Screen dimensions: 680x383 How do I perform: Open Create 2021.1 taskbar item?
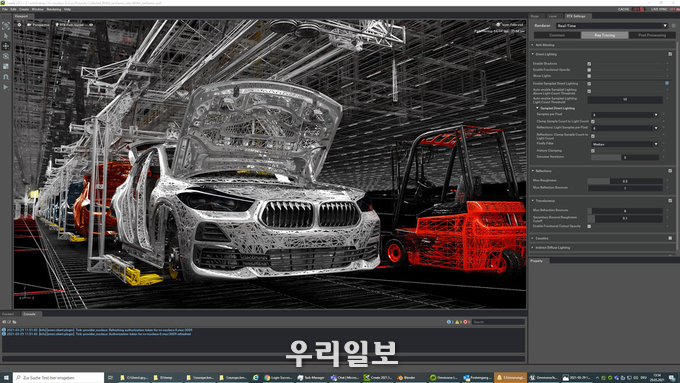[x=378, y=377]
